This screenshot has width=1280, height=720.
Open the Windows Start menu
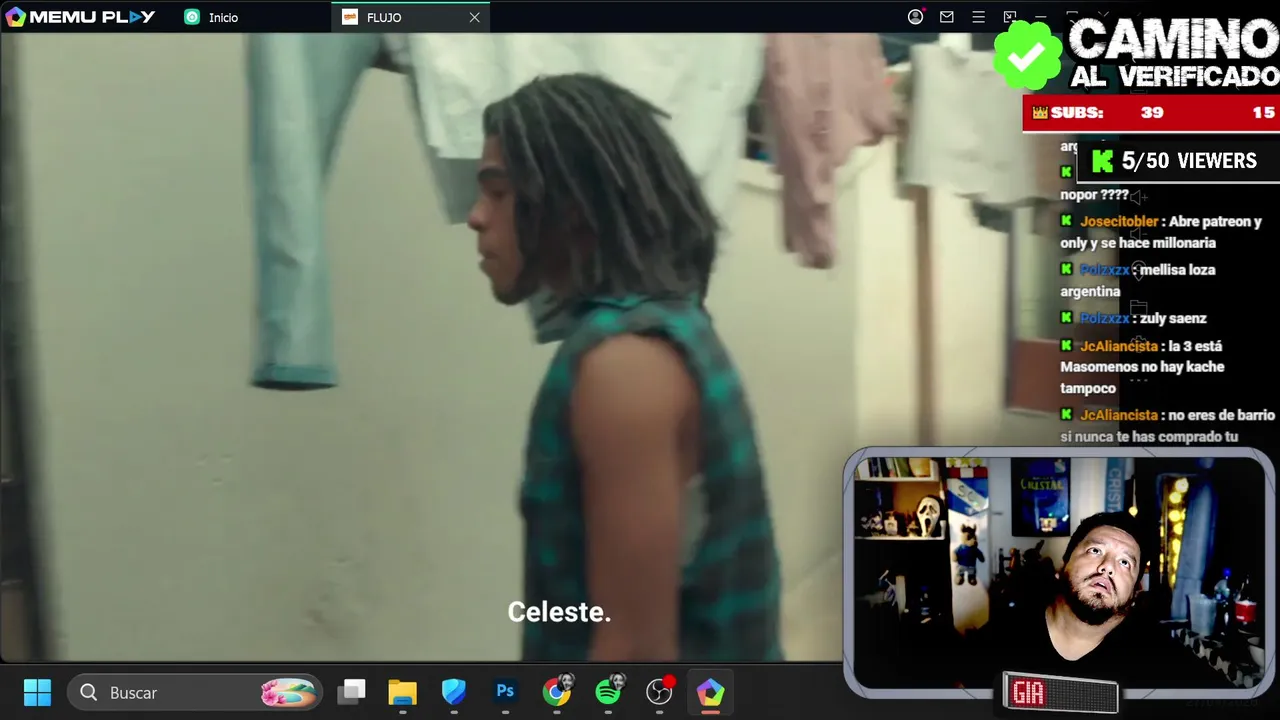pyautogui.click(x=37, y=692)
